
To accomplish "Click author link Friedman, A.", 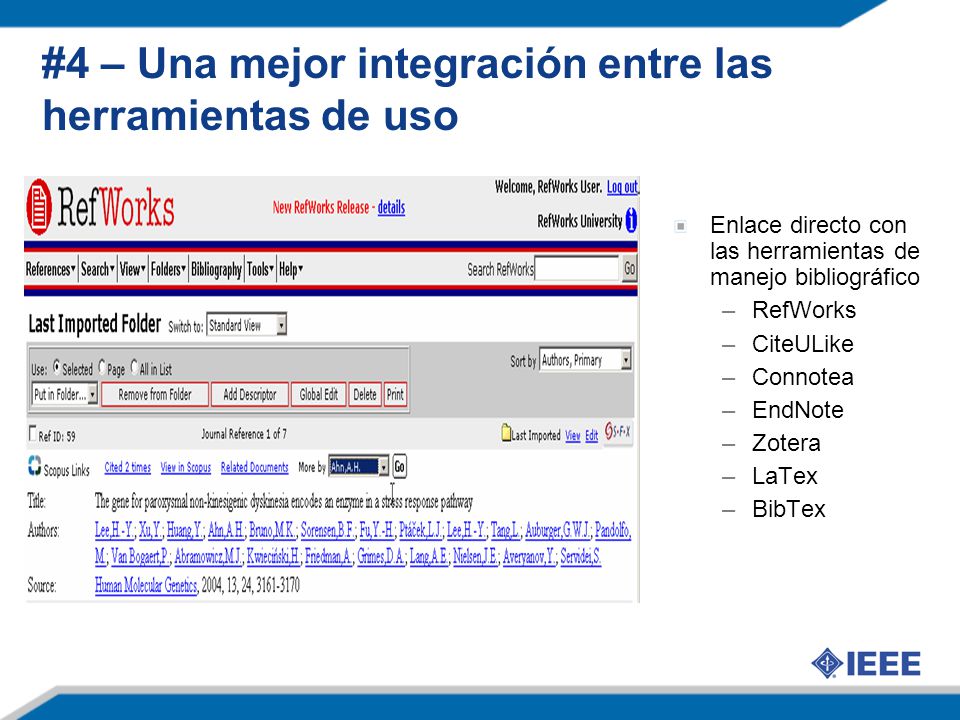I will pos(328,557).
